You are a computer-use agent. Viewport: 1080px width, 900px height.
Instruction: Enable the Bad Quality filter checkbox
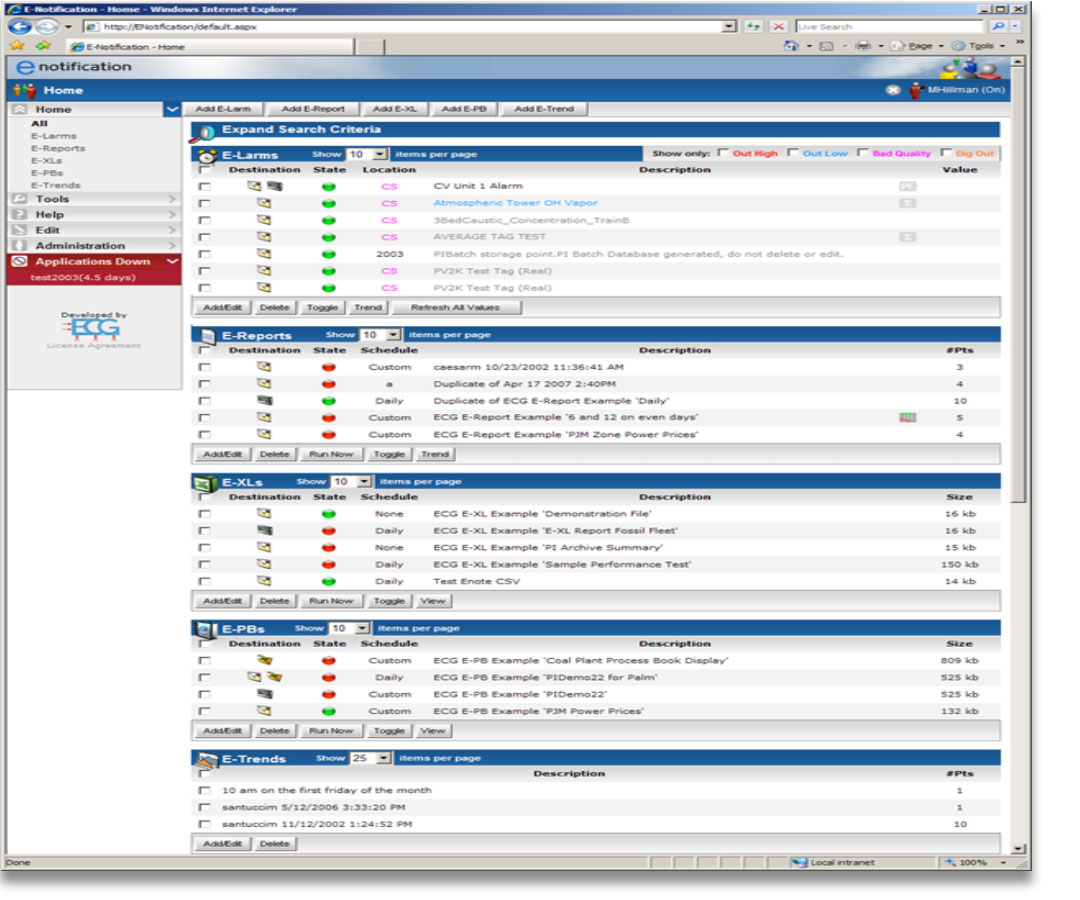[x=863, y=154]
